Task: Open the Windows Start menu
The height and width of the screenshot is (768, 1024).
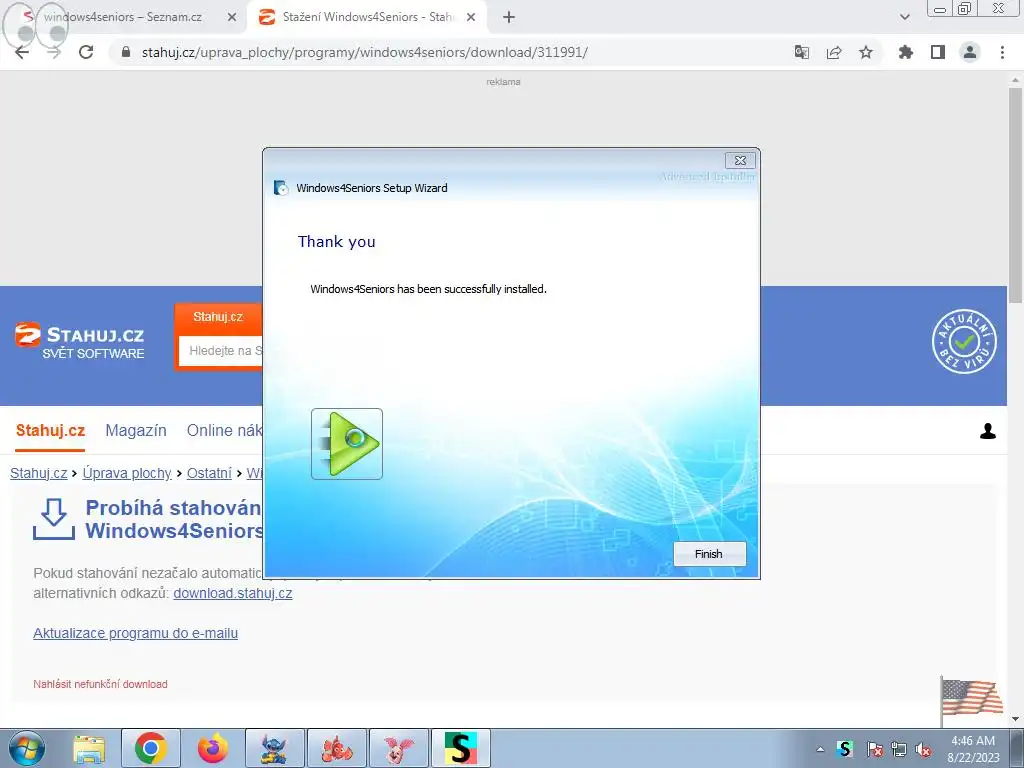Action: (x=26, y=748)
